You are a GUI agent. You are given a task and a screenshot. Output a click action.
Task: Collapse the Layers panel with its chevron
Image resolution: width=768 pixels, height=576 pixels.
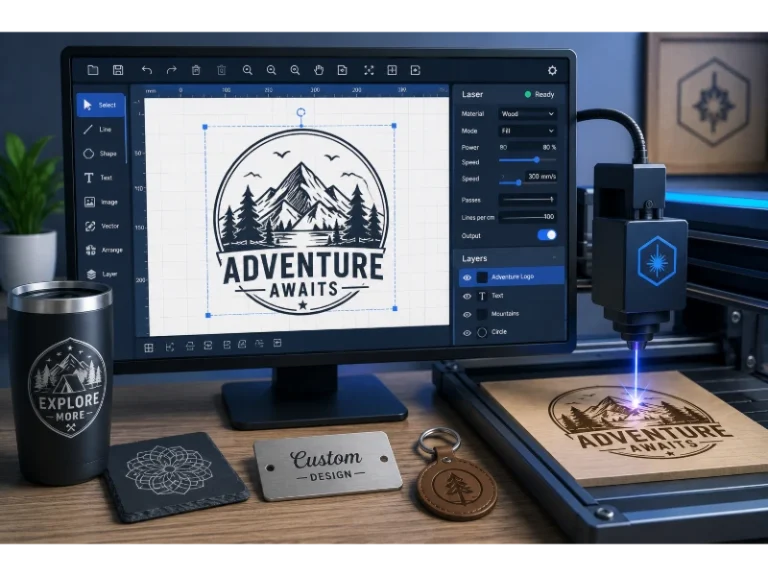(554, 258)
